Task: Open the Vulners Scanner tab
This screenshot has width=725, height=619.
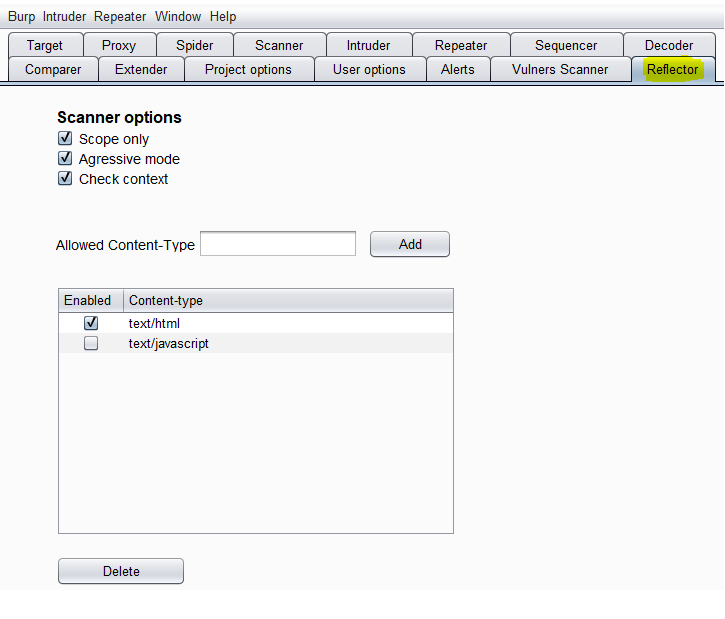Action: pyautogui.click(x=560, y=69)
